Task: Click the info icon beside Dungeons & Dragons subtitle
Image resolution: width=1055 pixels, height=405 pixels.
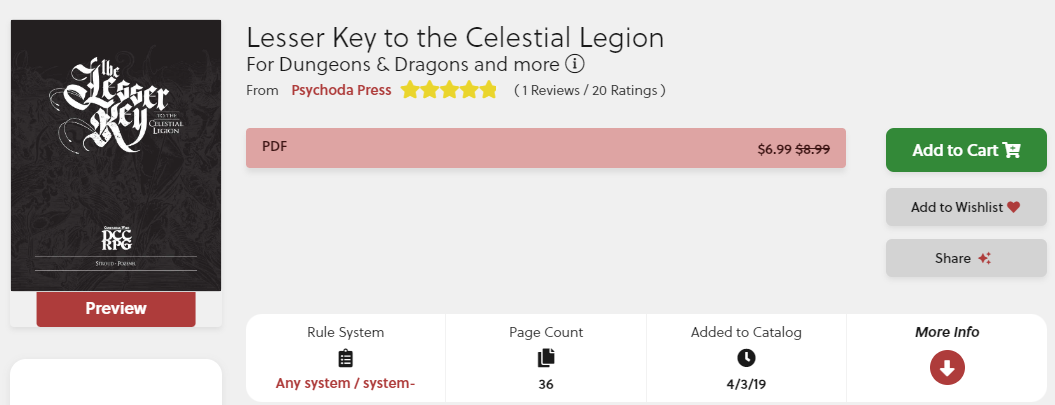Action: pos(575,65)
